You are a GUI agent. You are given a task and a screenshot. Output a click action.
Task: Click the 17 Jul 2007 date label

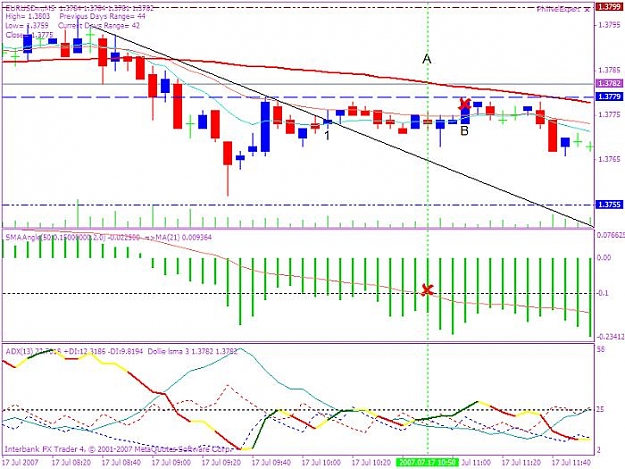(20, 463)
